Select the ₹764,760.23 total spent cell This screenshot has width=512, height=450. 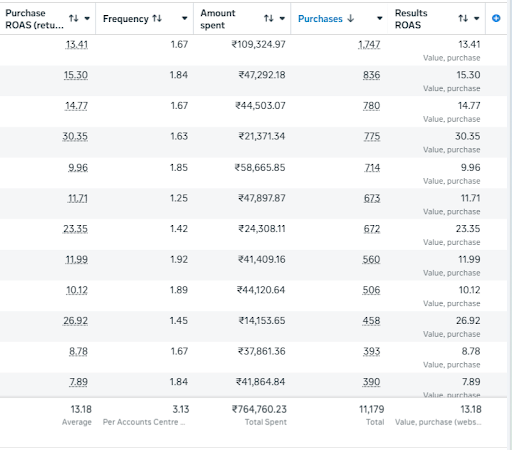point(259,409)
